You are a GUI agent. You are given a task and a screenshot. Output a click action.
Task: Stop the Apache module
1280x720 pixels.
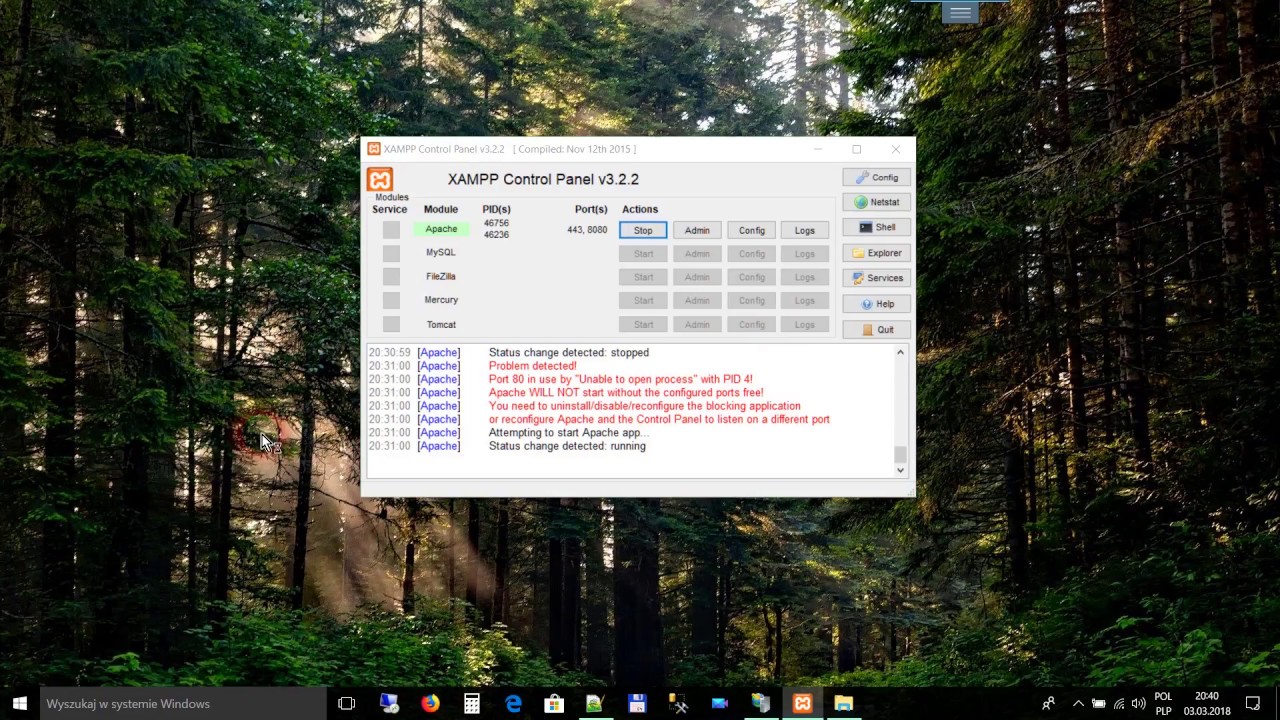[x=643, y=230]
